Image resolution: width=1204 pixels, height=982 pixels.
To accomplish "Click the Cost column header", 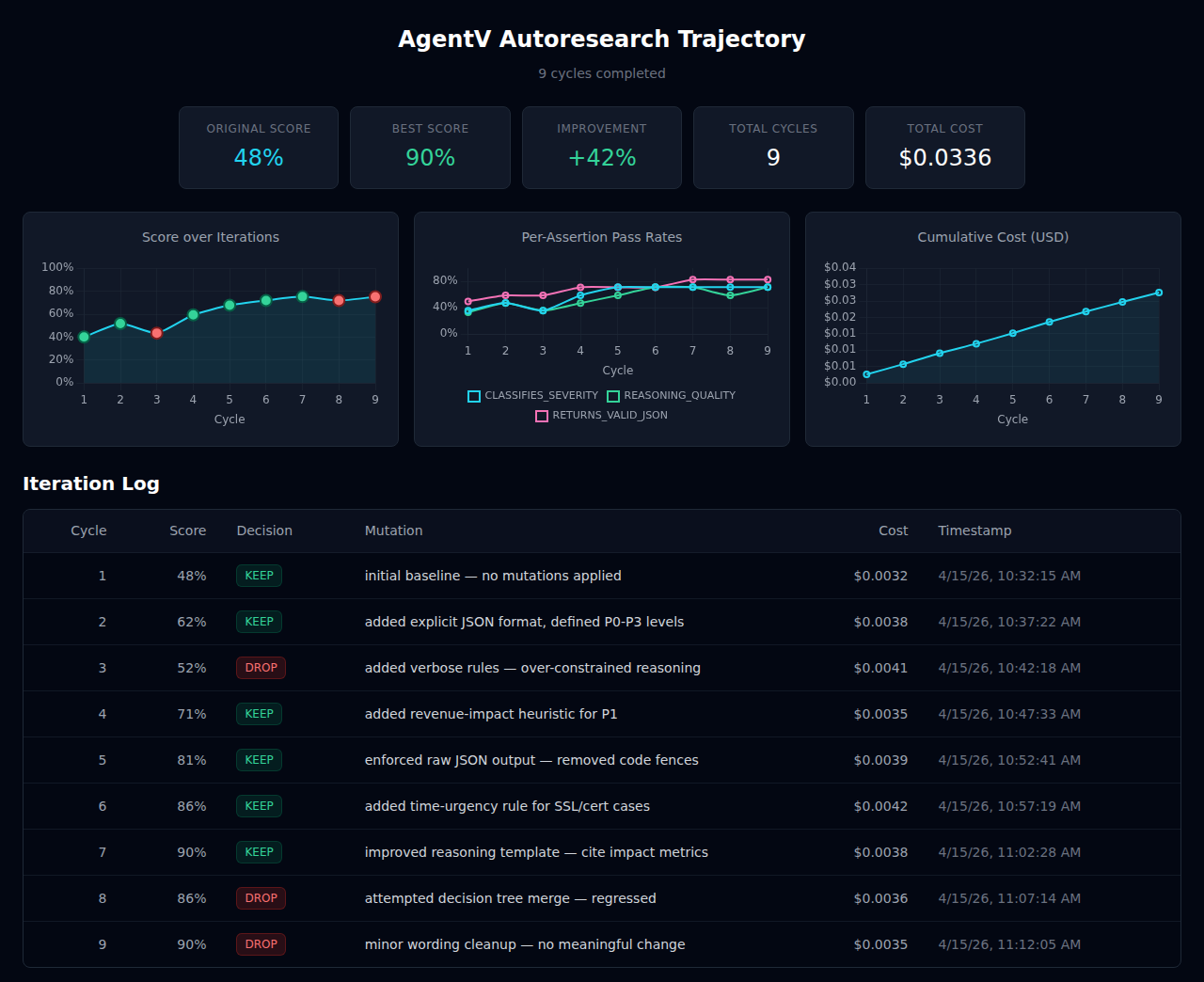I will pos(893,531).
